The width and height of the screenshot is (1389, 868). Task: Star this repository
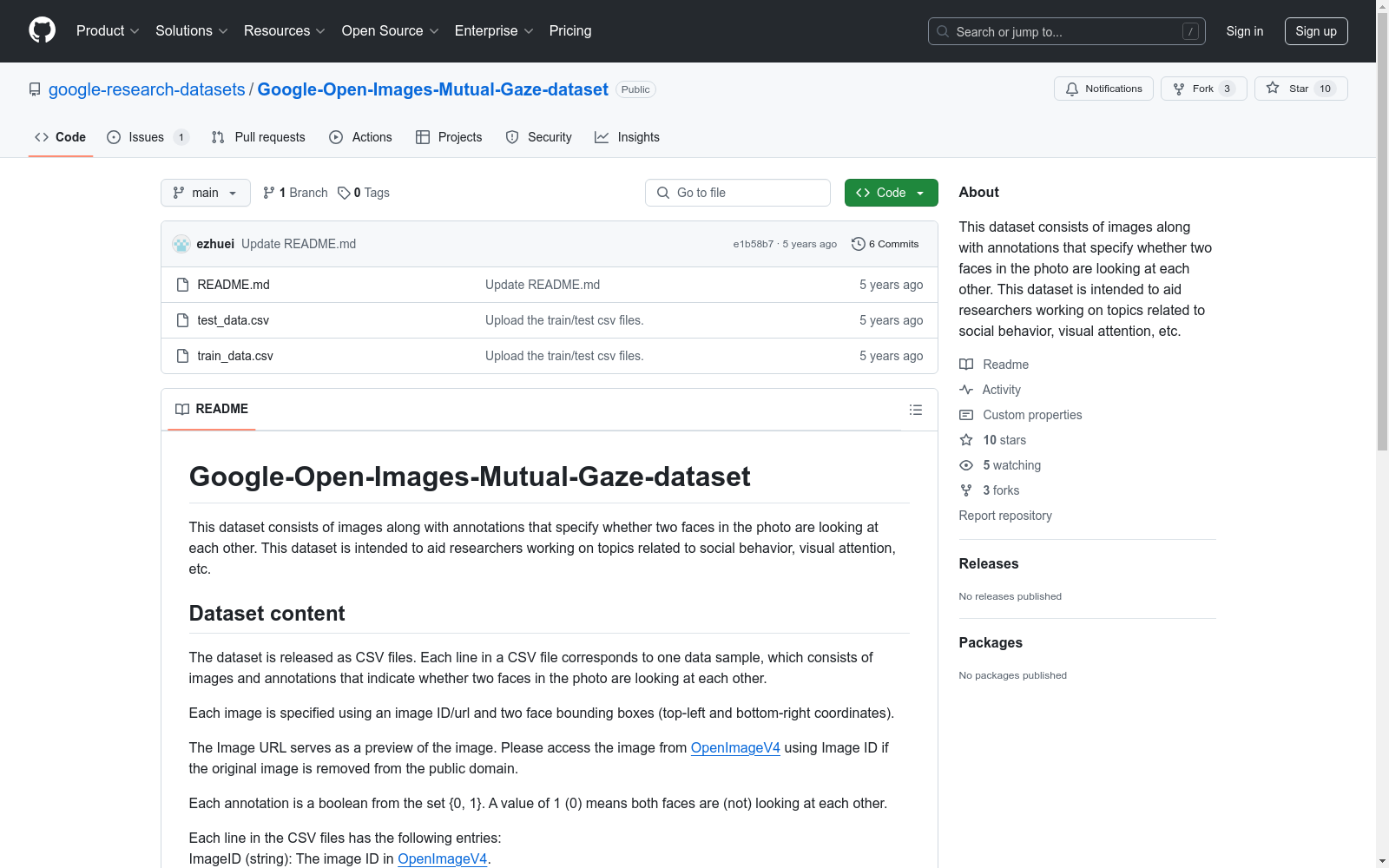[x=1300, y=89]
